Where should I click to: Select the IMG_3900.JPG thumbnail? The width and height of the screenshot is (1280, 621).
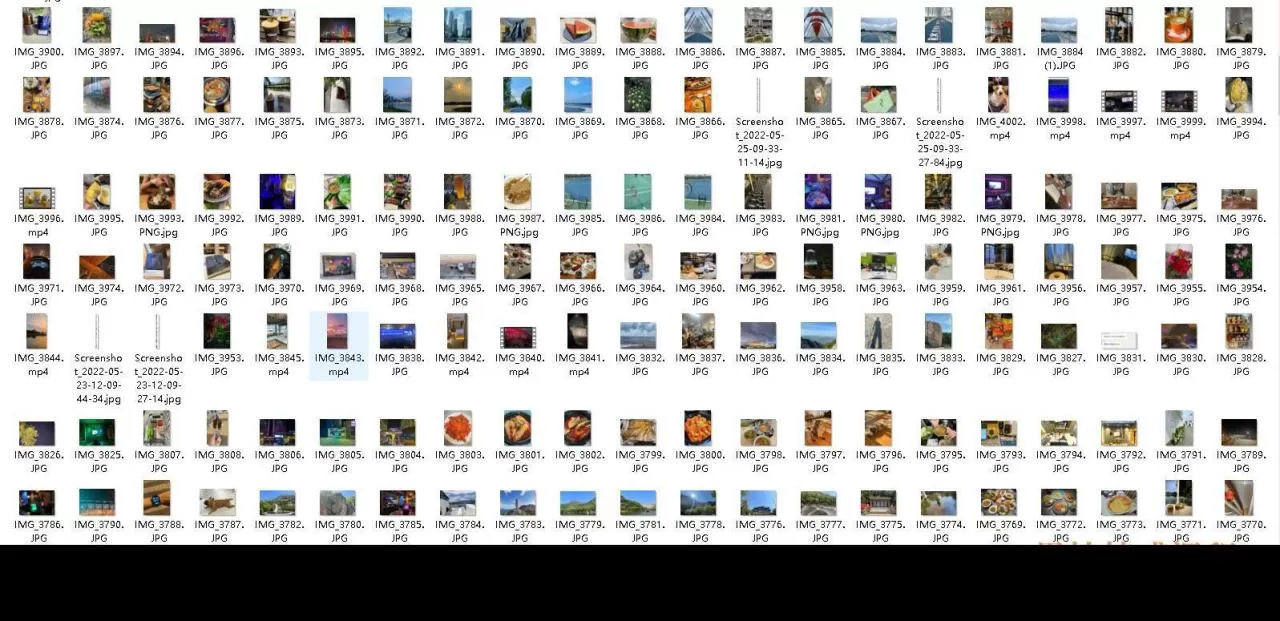(38, 26)
